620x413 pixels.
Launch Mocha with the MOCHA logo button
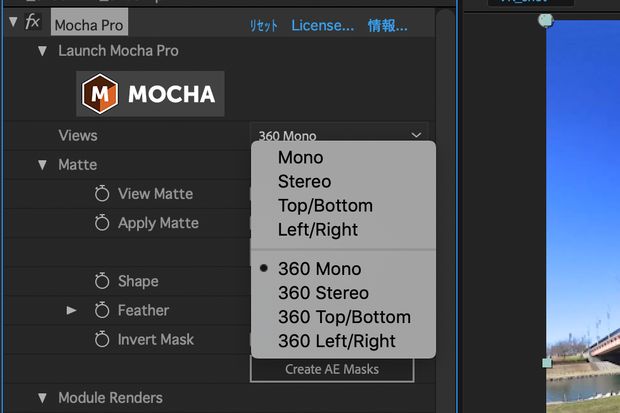(150, 94)
